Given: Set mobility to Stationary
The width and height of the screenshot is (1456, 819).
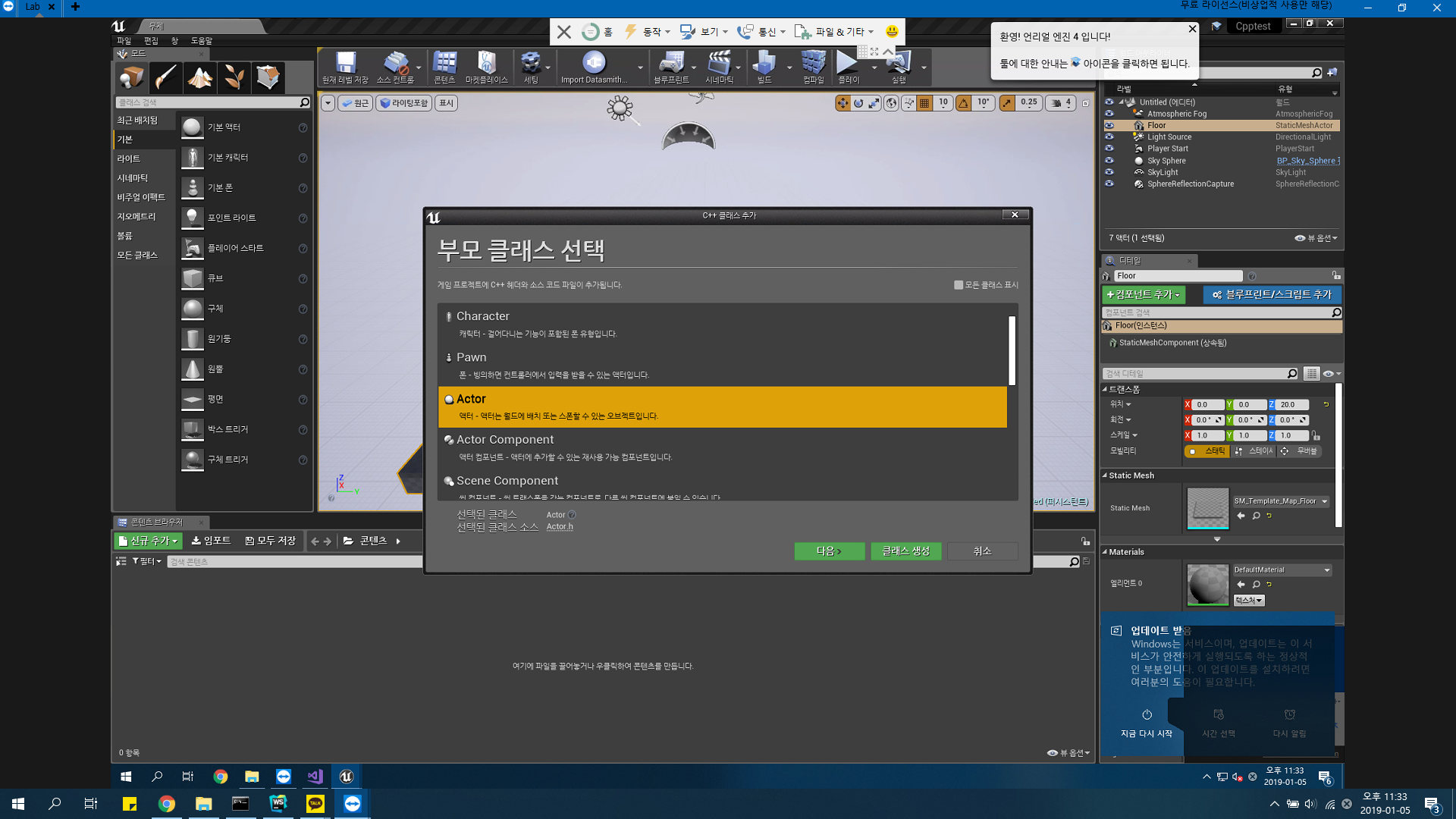Looking at the screenshot, I should pyautogui.click(x=1254, y=451).
